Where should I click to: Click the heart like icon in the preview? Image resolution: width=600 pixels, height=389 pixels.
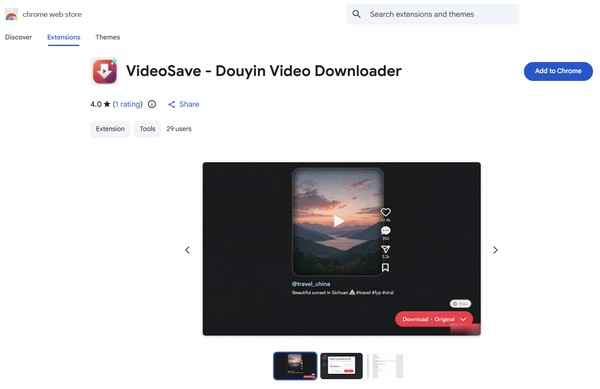(x=386, y=212)
